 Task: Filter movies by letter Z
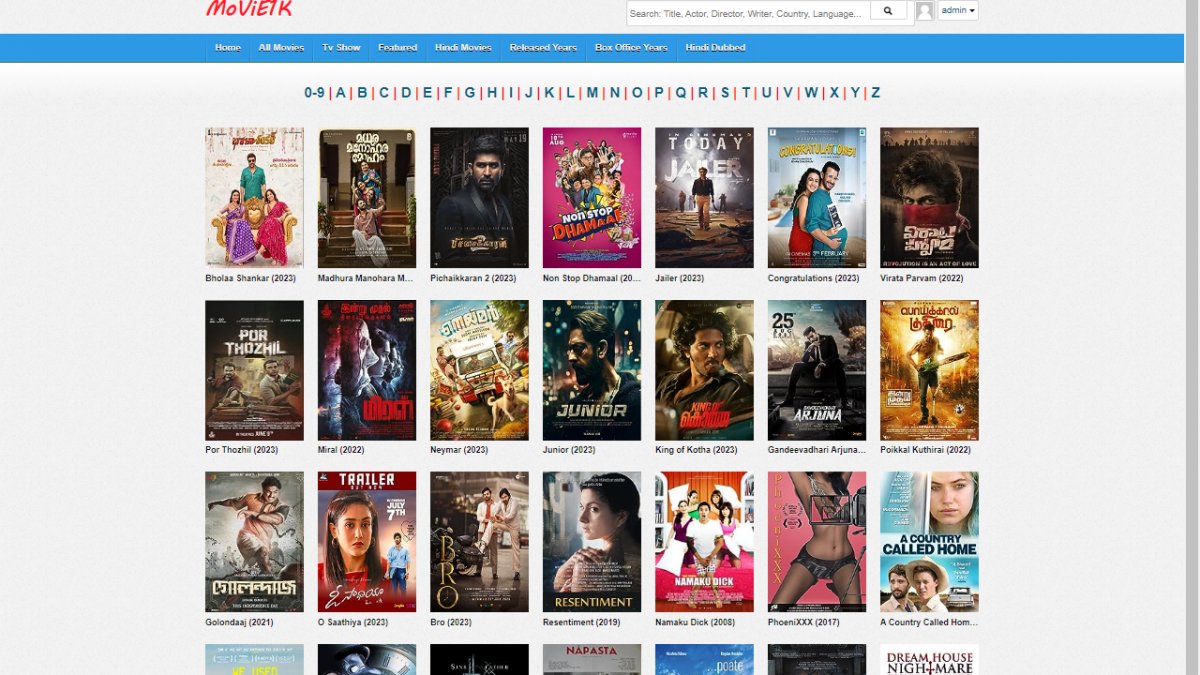click(876, 93)
